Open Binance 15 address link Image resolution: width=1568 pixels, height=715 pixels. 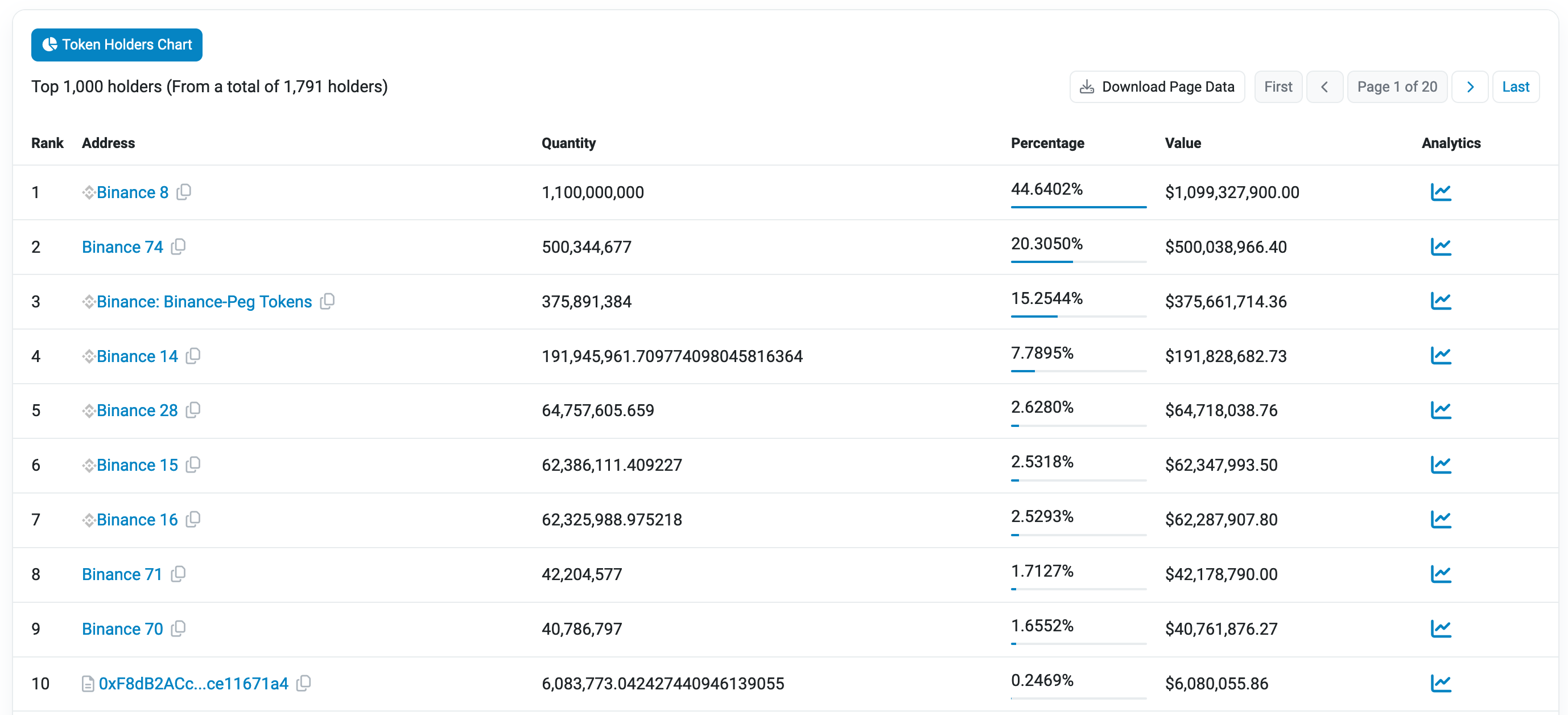click(137, 465)
